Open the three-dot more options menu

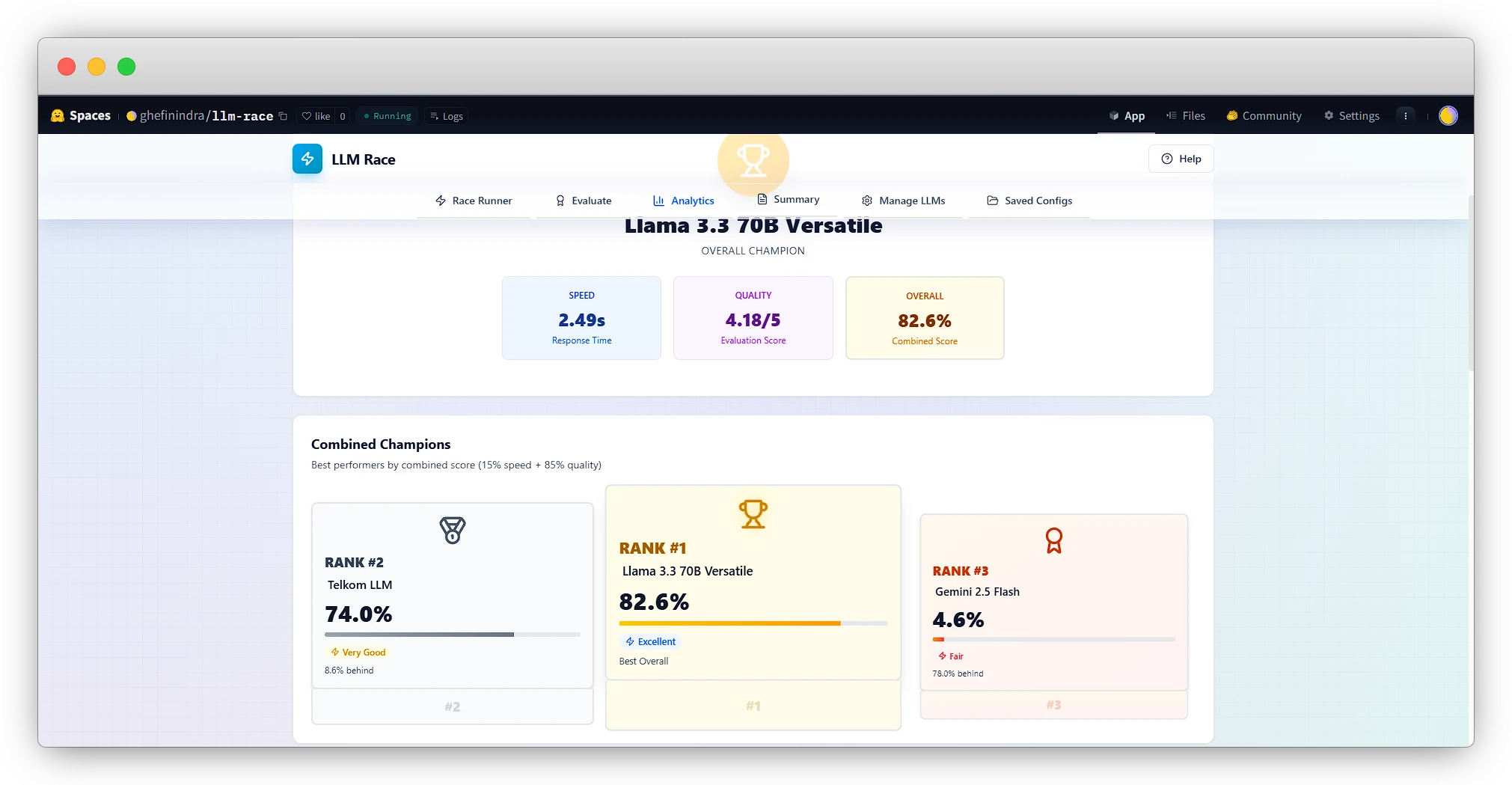[x=1405, y=116]
